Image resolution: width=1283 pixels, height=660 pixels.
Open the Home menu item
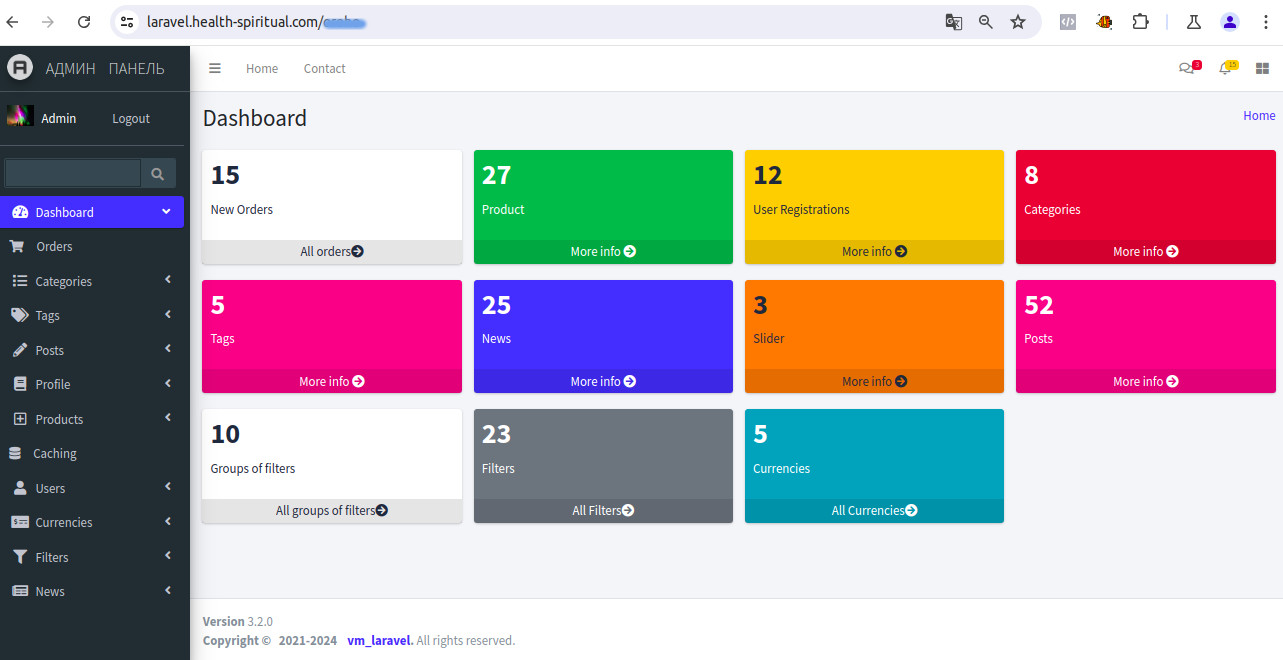pyautogui.click(x=261, y=68)
